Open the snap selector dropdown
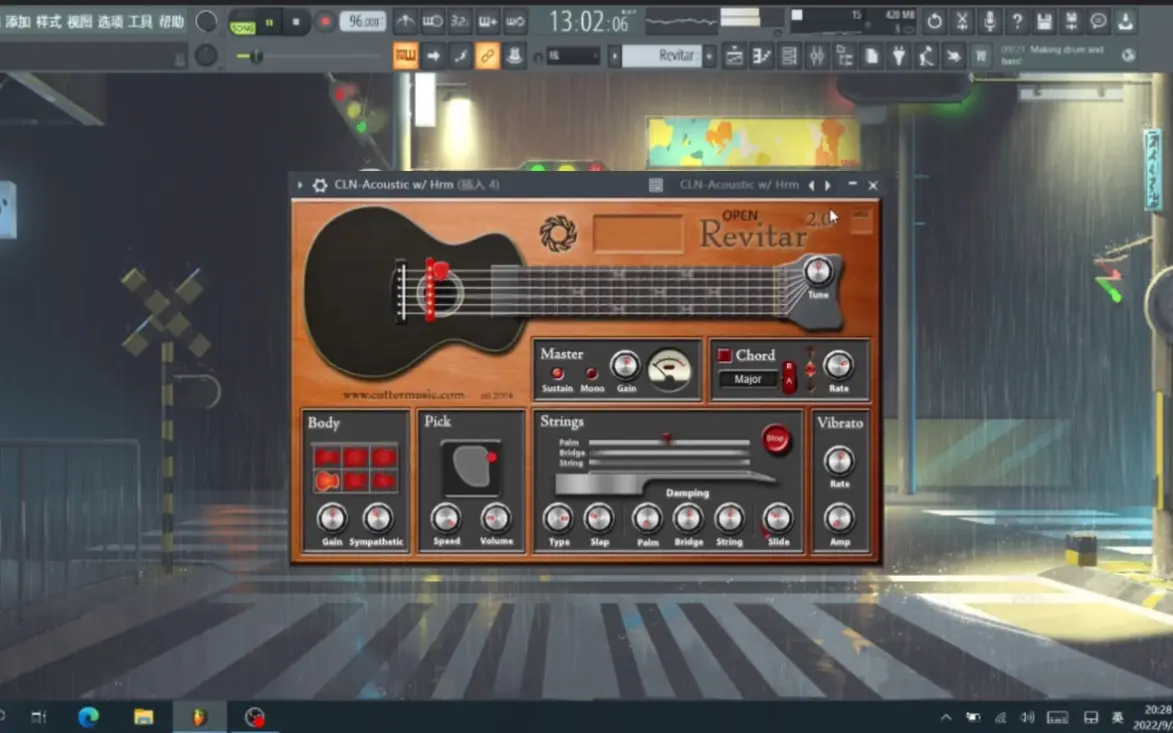Viewport: 1173px width, 733px height. pos(573,56)
